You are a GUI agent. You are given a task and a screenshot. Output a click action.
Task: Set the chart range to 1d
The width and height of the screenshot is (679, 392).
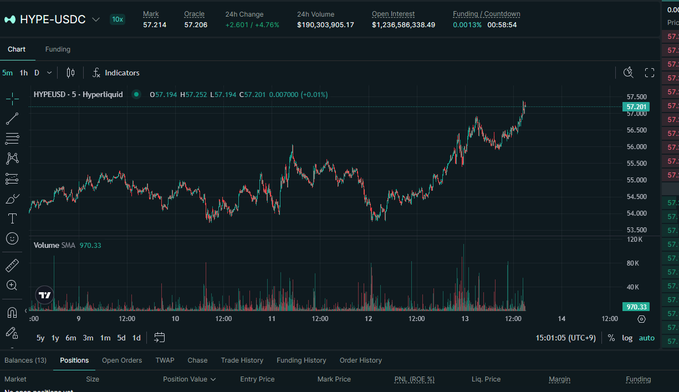[x=136, y=338]
